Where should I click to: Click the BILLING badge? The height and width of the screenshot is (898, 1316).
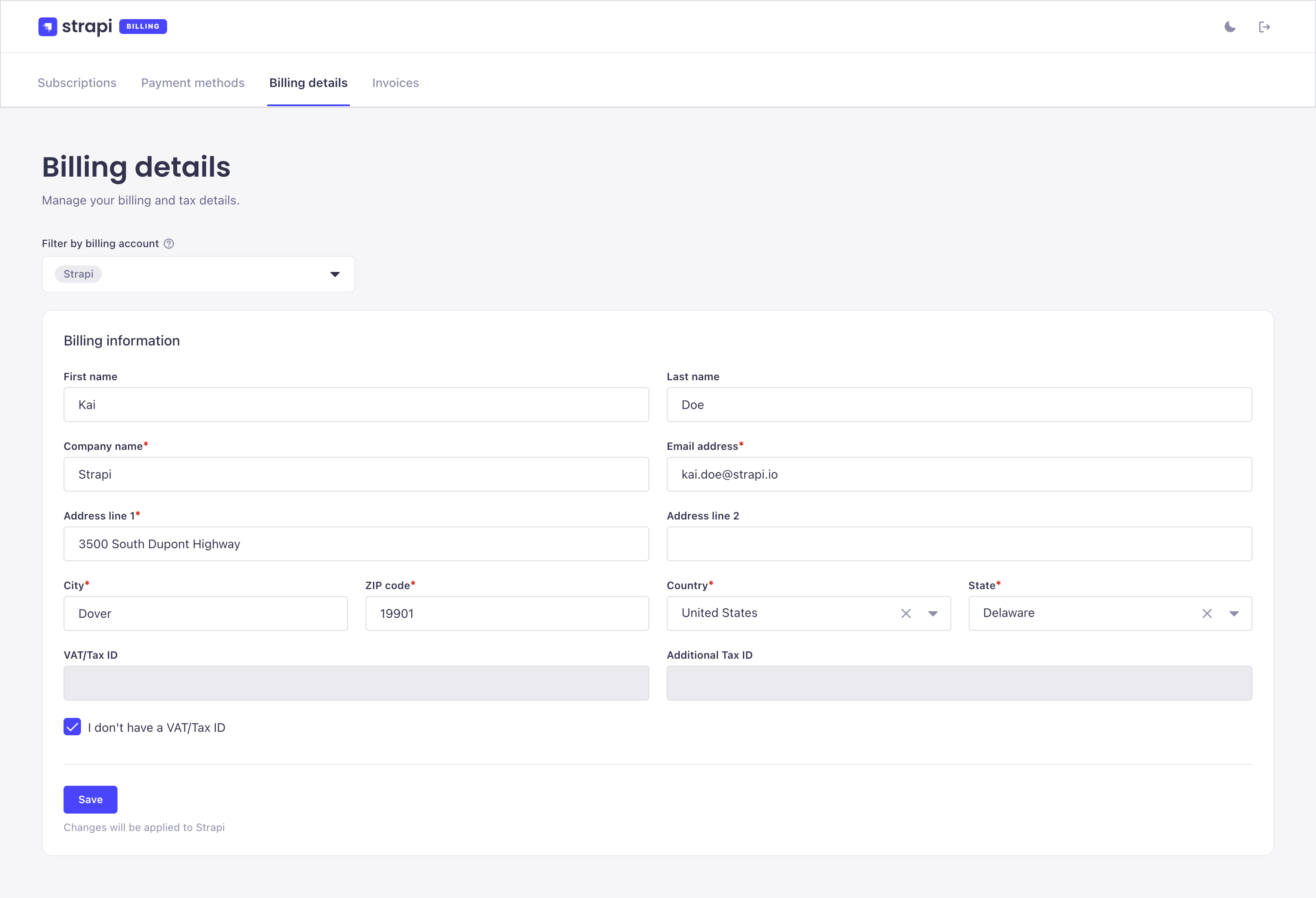pyautogui.click(x=143, y=27)
